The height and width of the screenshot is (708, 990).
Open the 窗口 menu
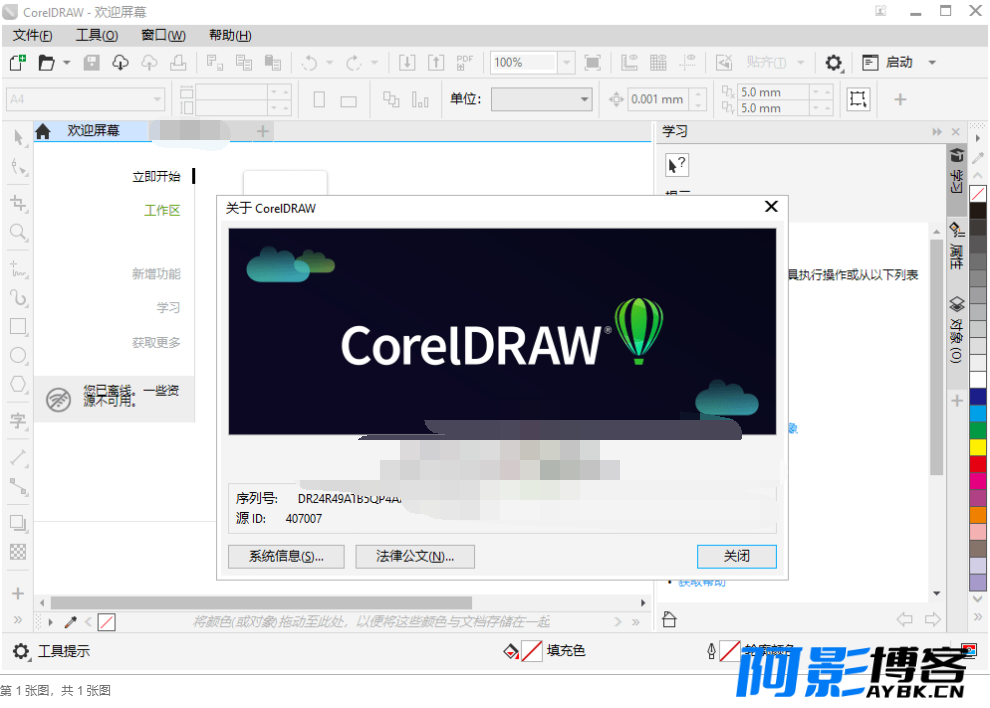(163, 35)
